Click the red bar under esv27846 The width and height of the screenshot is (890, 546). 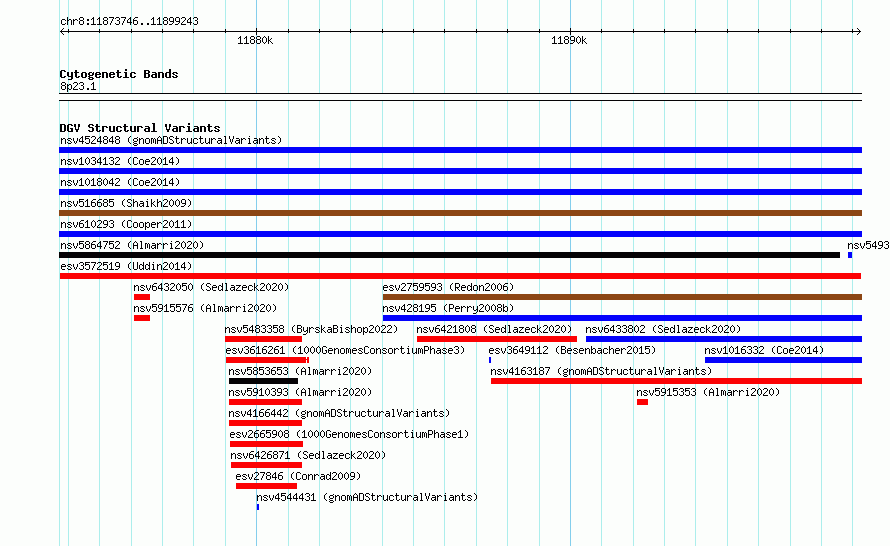[266, 486]
